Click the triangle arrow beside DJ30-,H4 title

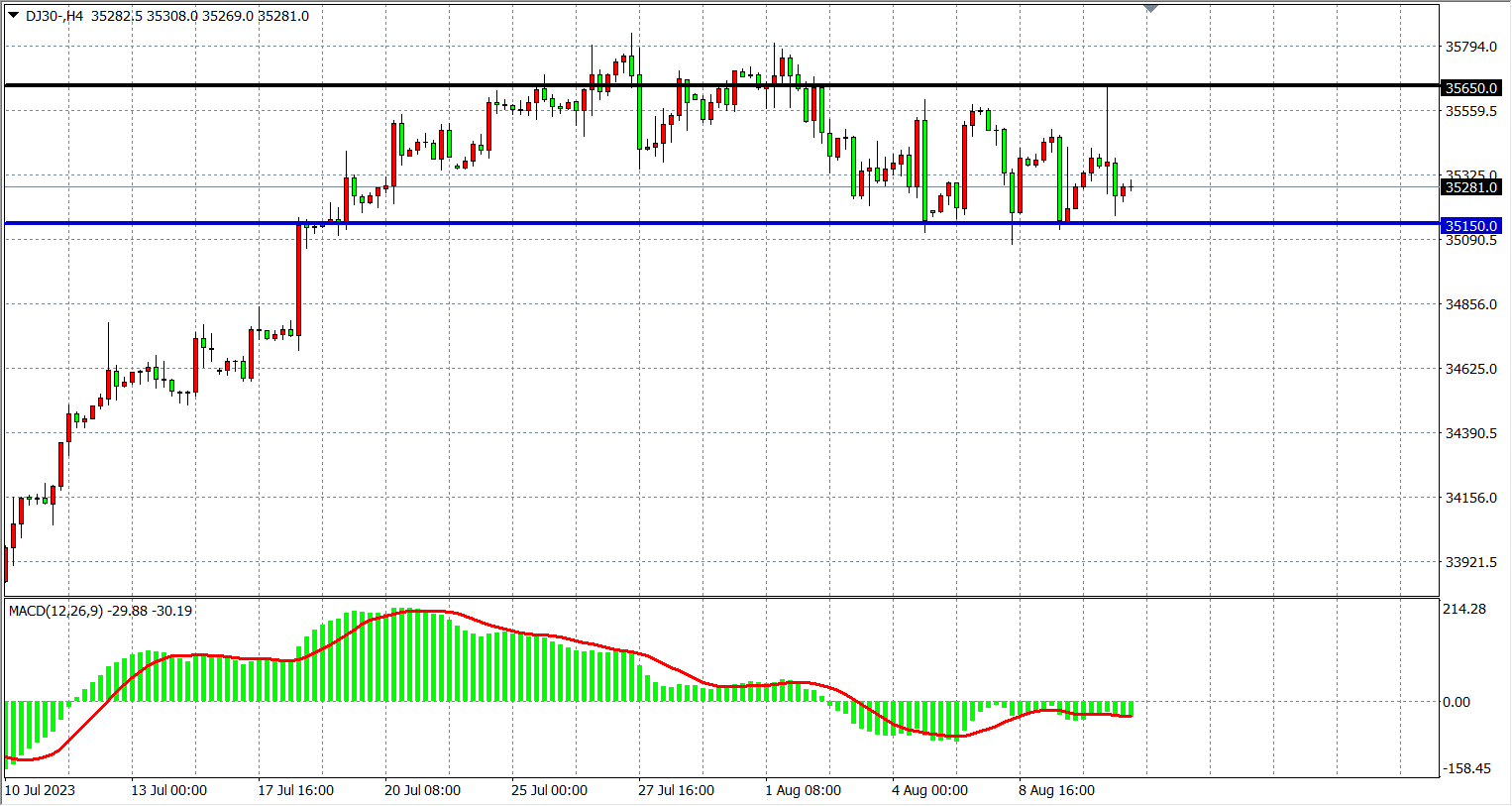click(13, 15)
